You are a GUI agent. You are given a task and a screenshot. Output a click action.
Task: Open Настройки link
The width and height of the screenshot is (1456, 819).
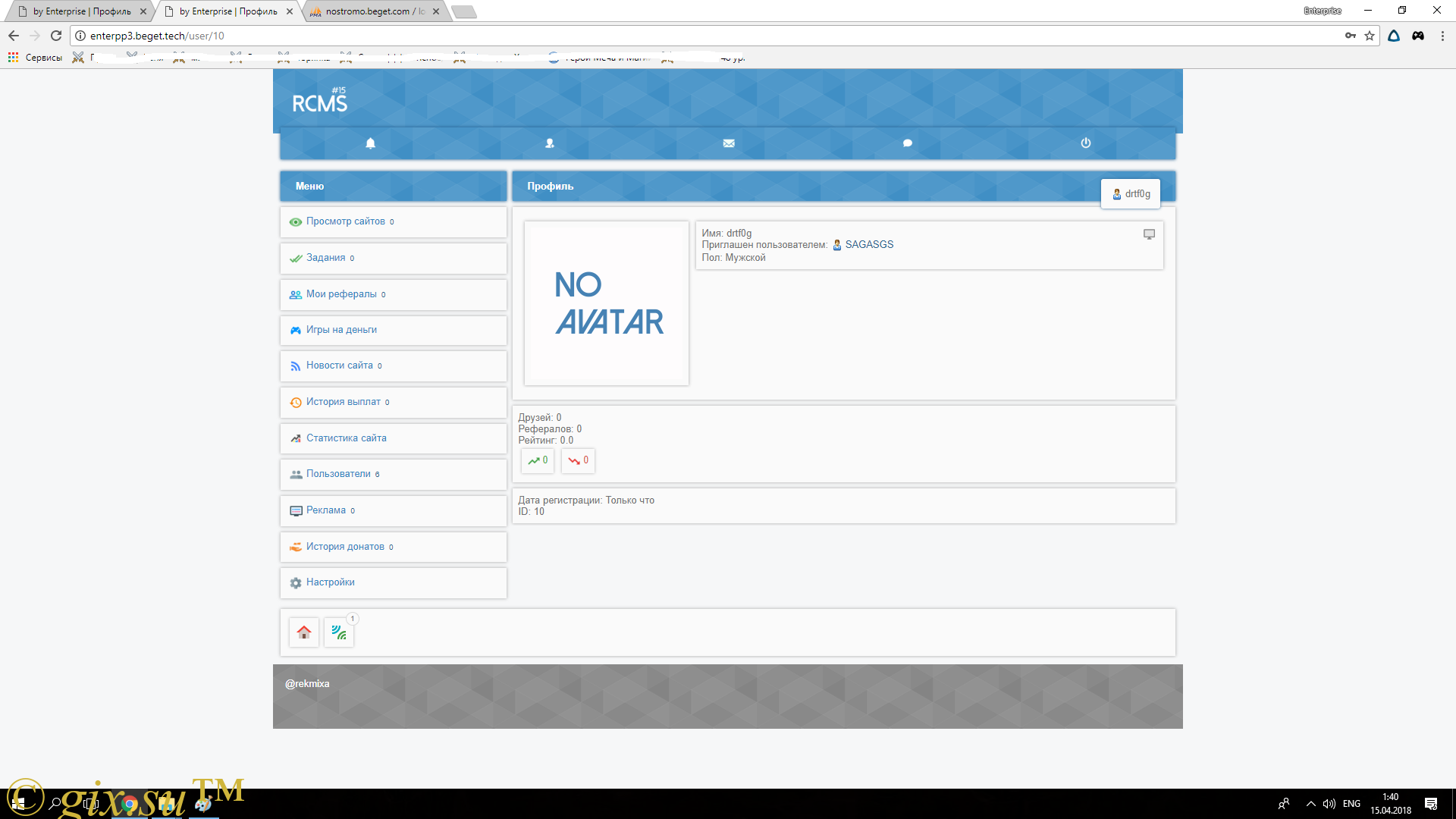click(x=331, y=582)
